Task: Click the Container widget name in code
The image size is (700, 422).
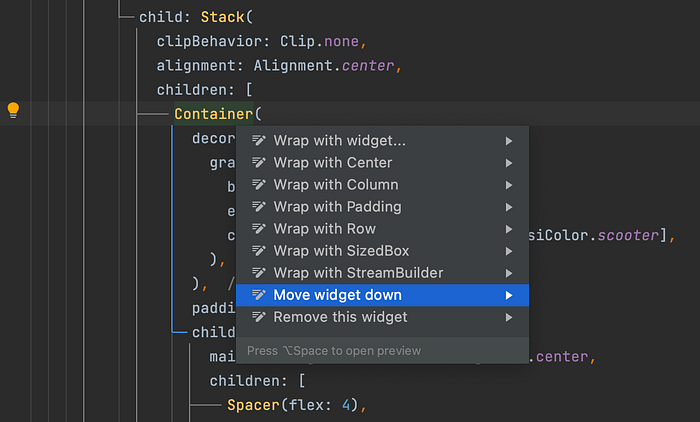Action: coord(213,114)
